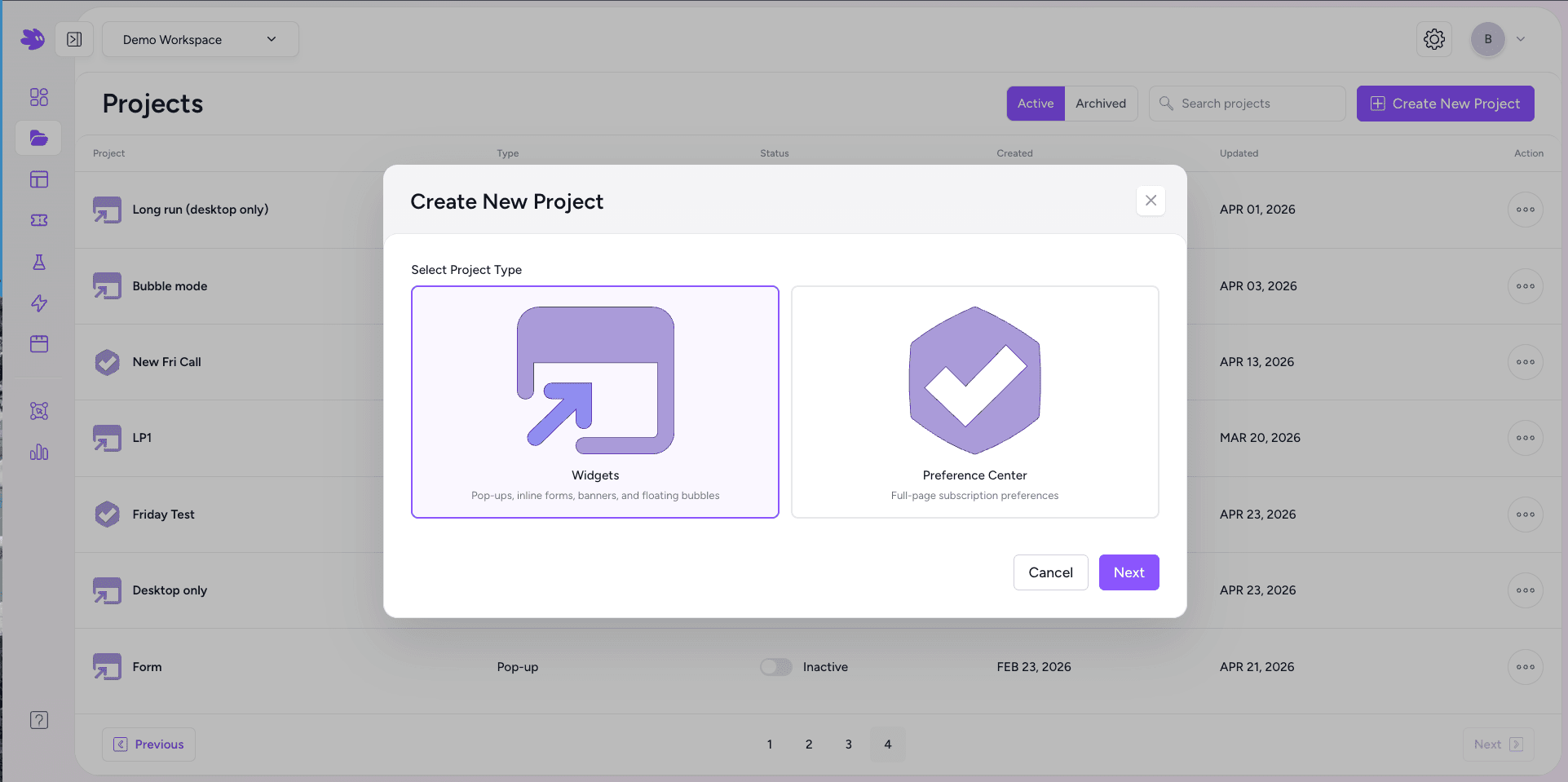Open the bar chart analytics icon
Viewport: 1568px width, 782px height.
(39, 452)
